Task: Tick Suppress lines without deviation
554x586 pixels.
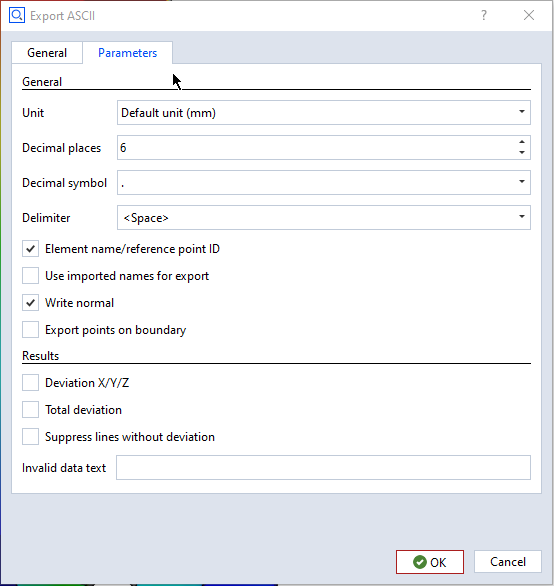Action: pos(30,437)
